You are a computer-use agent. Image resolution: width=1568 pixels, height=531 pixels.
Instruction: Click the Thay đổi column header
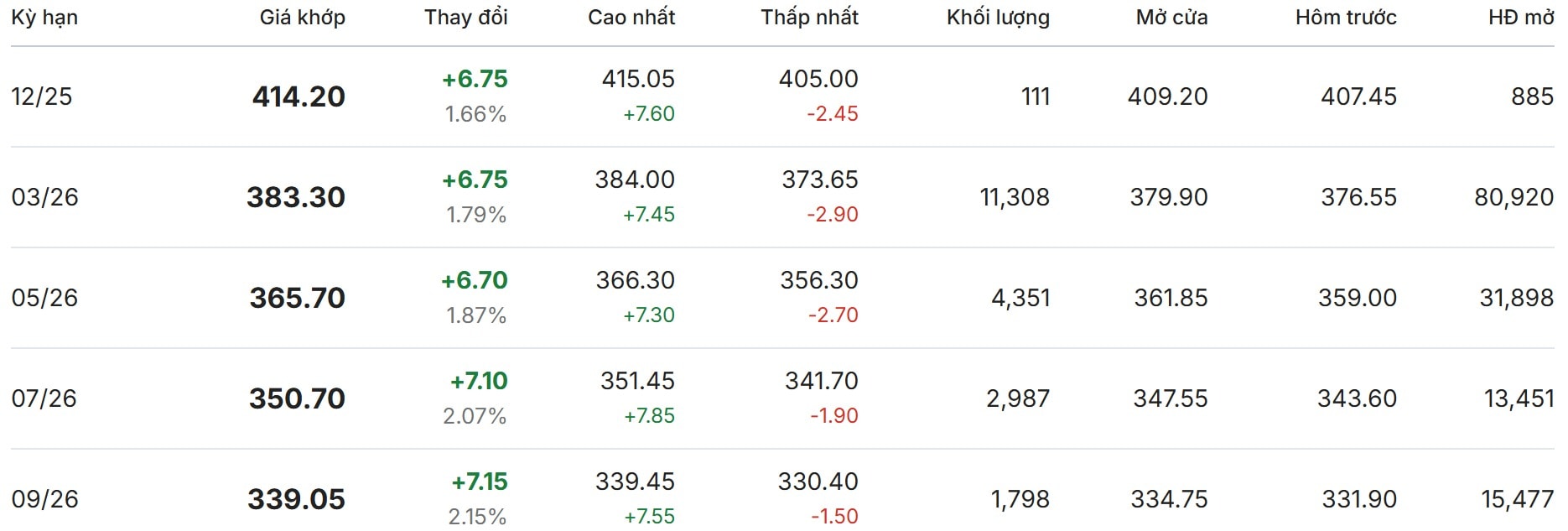point(465,17)
